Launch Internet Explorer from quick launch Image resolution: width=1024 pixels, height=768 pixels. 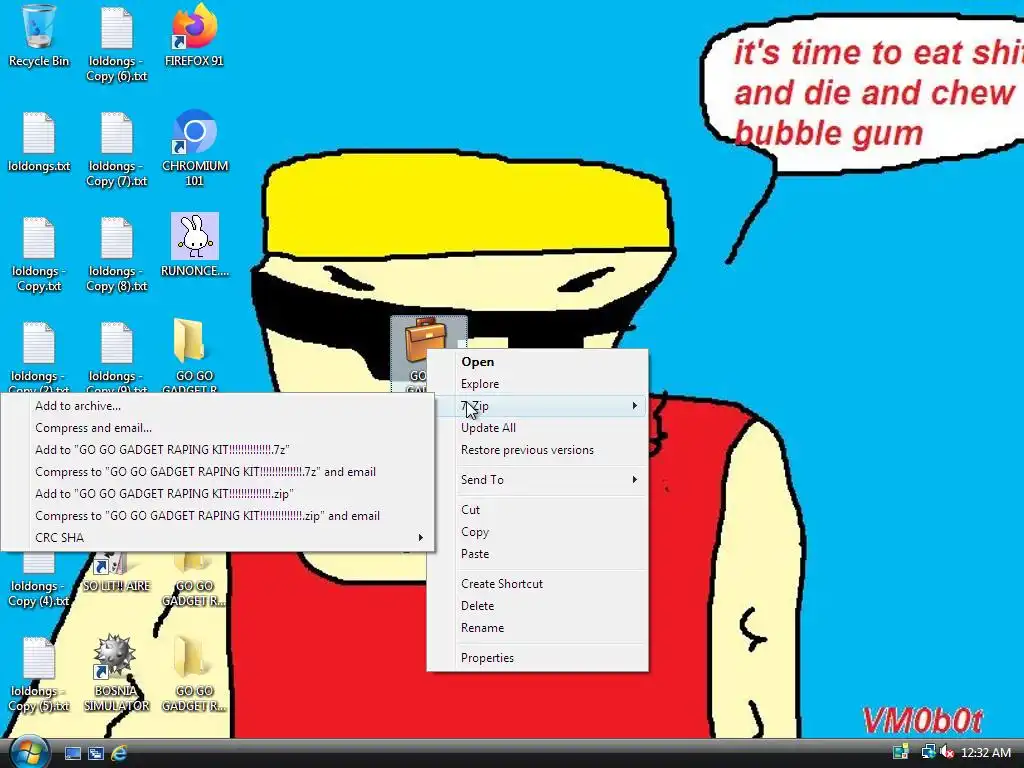[119, 753]
